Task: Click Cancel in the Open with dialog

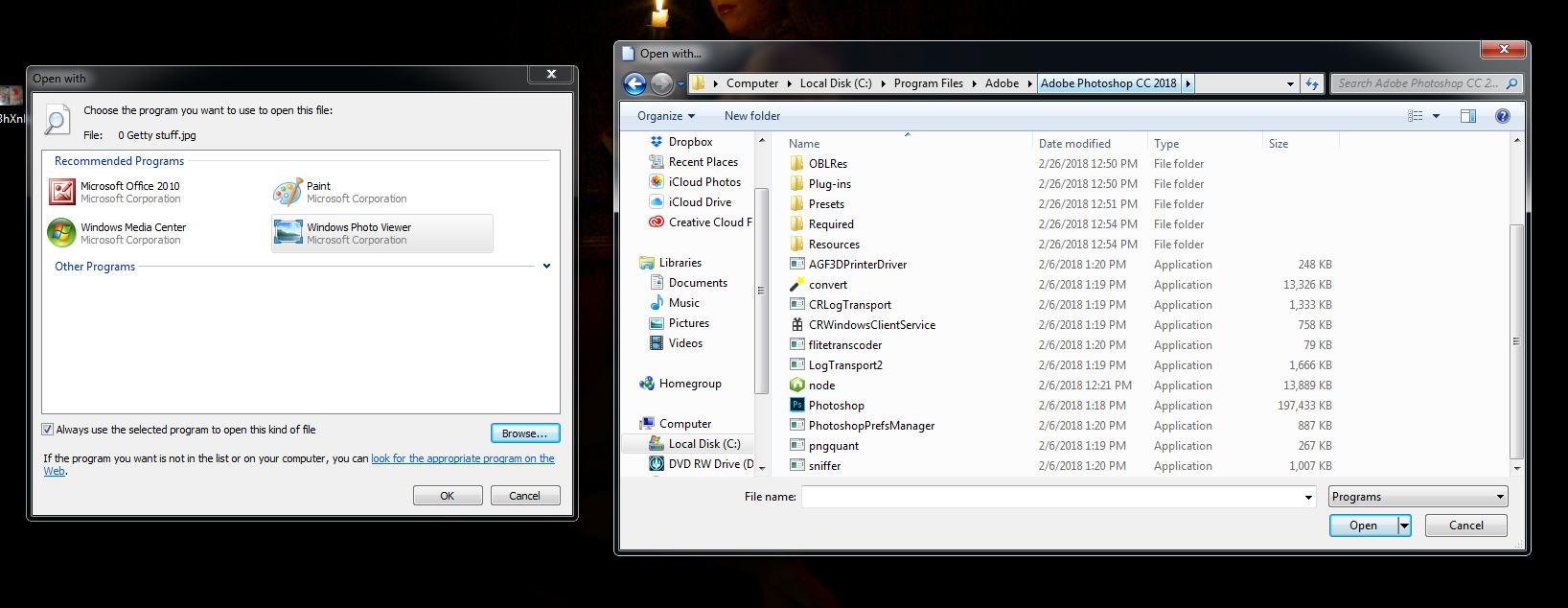Action: (x=525, y=496)
